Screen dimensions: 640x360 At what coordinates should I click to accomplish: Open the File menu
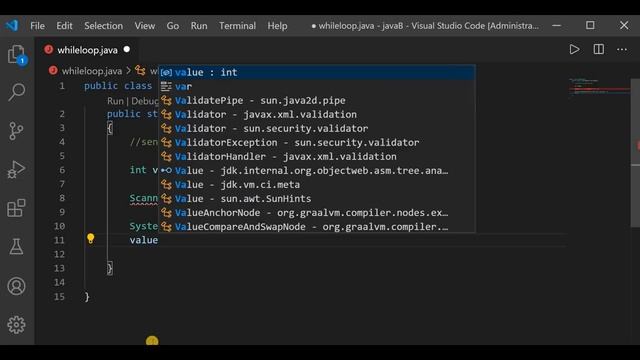tap(37, 26)
